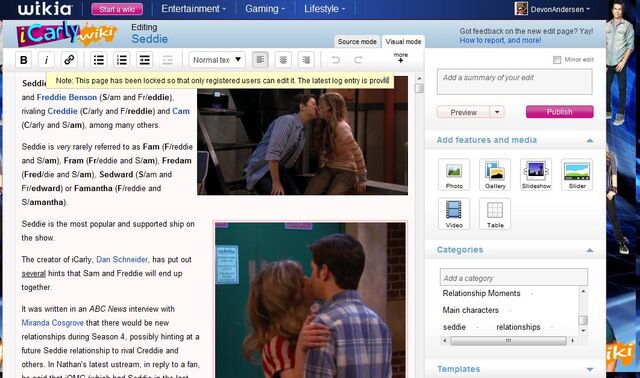This screenshot has width=640, height=378.
Task: Click the edit summary text field
Action: 514,82
